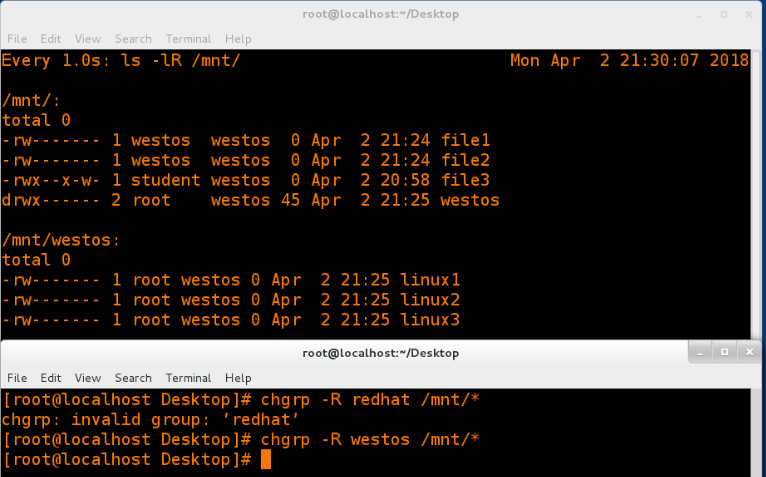Viewport: 766px width, 477px height.
Task: Open Help menu in top terminal window
Action: point(238,39)
